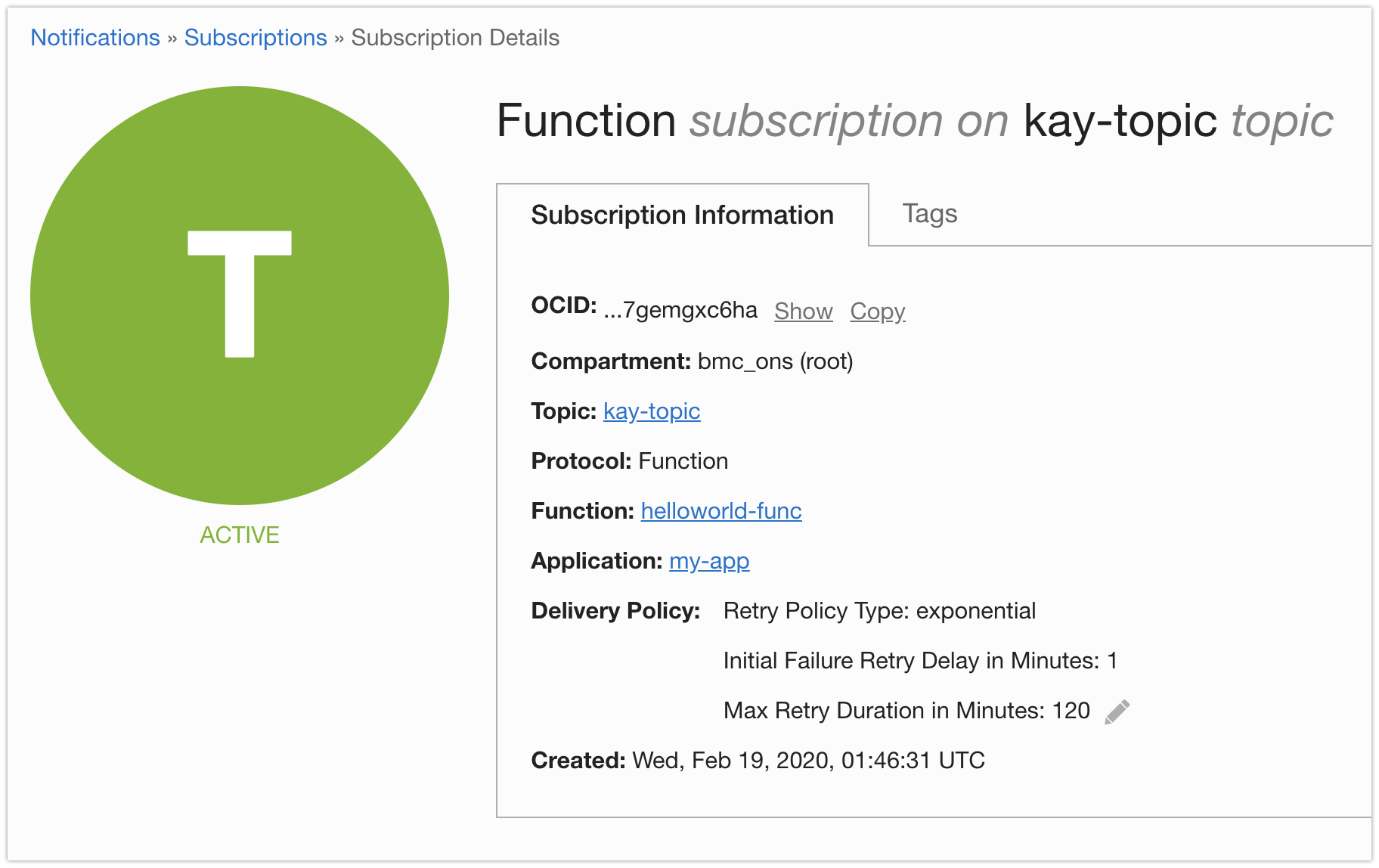Image resolution: width=1379 pixels, height=868 pixels.
Task: Select the Compartment value bmc_ons (root)
Action: (x=776, y=361)
